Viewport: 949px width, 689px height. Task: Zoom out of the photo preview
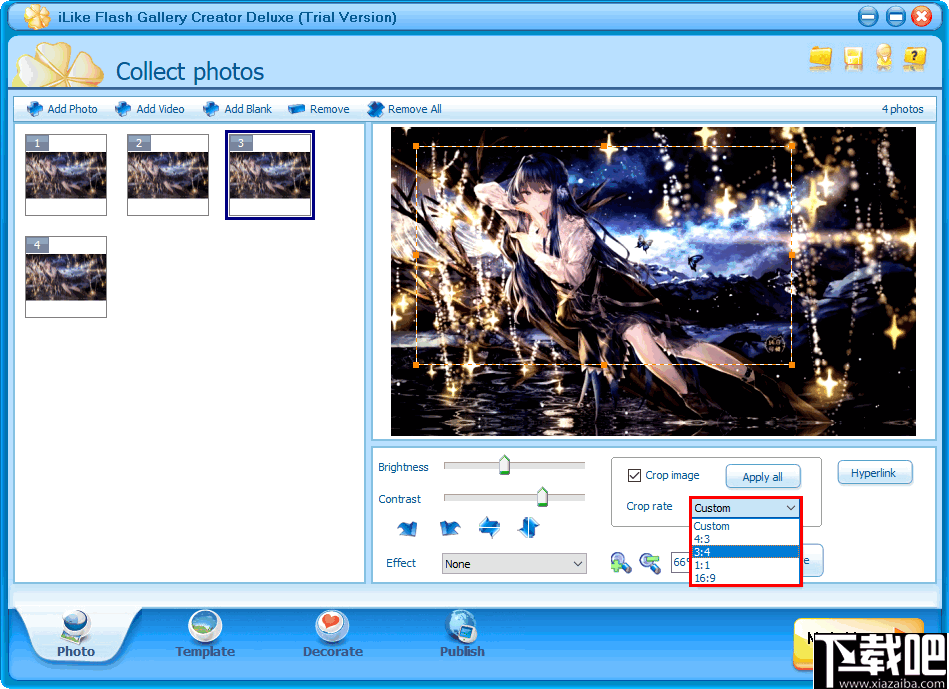point(649,563)
